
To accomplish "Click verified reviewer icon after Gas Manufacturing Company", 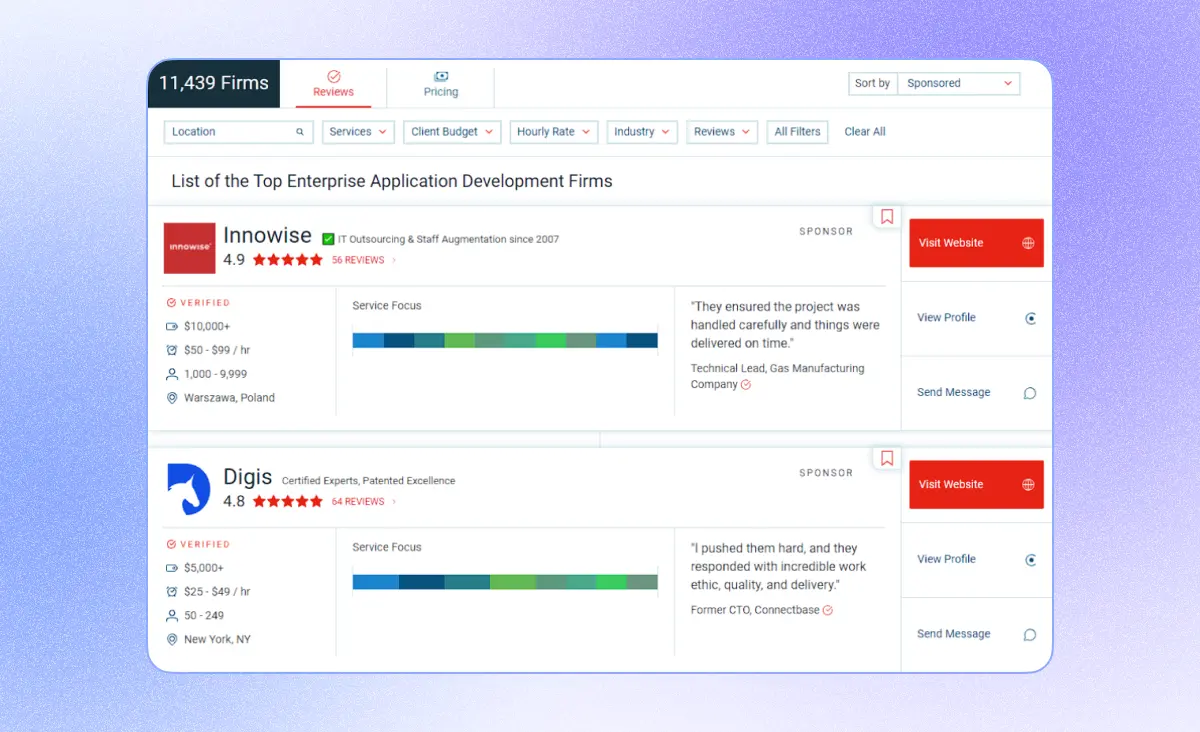I will pyautogui.click(x=746, y=385).
